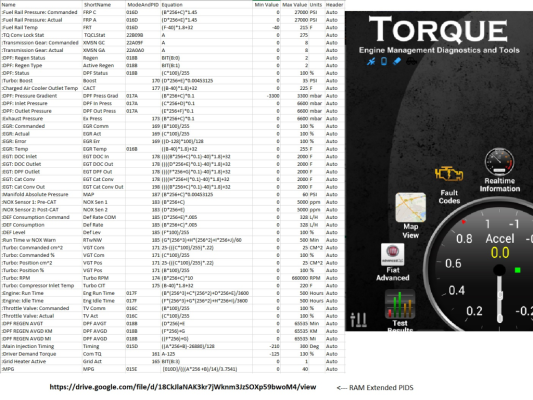This screenshot has width=533, height=400.
Task: Select the Fuel Rail Temp row name
Action: click(x=20, y=28)
